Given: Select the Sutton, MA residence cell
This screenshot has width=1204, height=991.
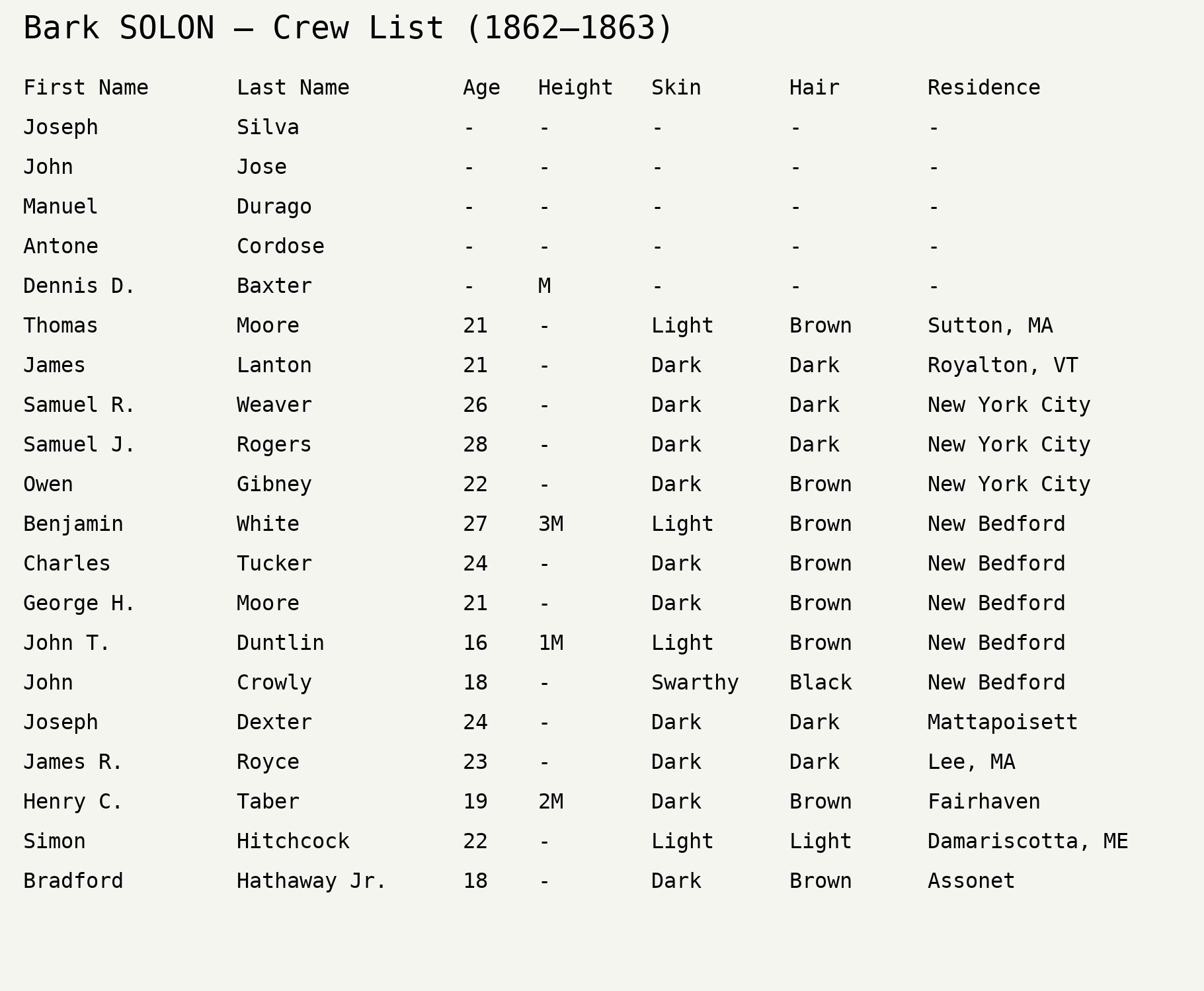Looking at the screenshot, I should pyautogui.click(x=990, y=325).
